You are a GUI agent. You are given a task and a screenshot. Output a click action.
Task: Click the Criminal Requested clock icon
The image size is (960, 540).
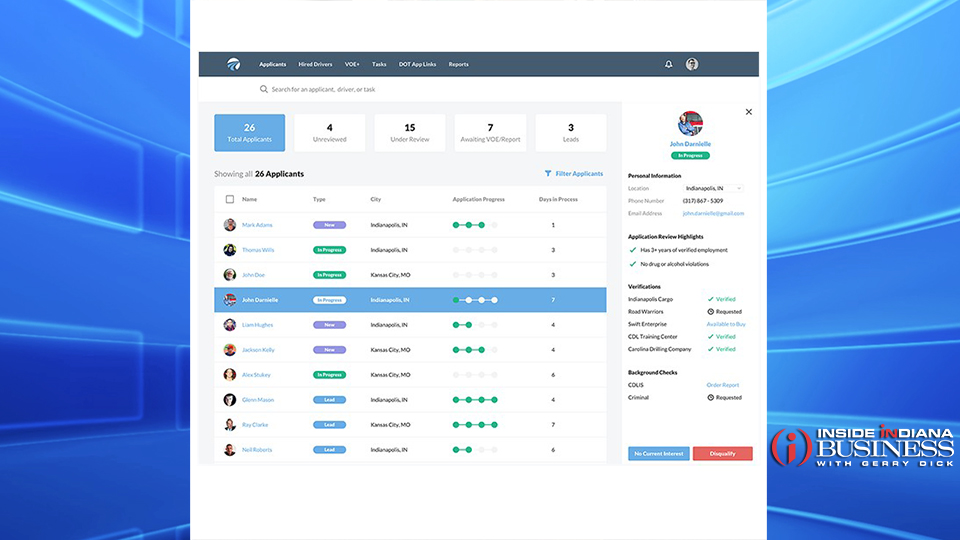[x=711, y=397]
